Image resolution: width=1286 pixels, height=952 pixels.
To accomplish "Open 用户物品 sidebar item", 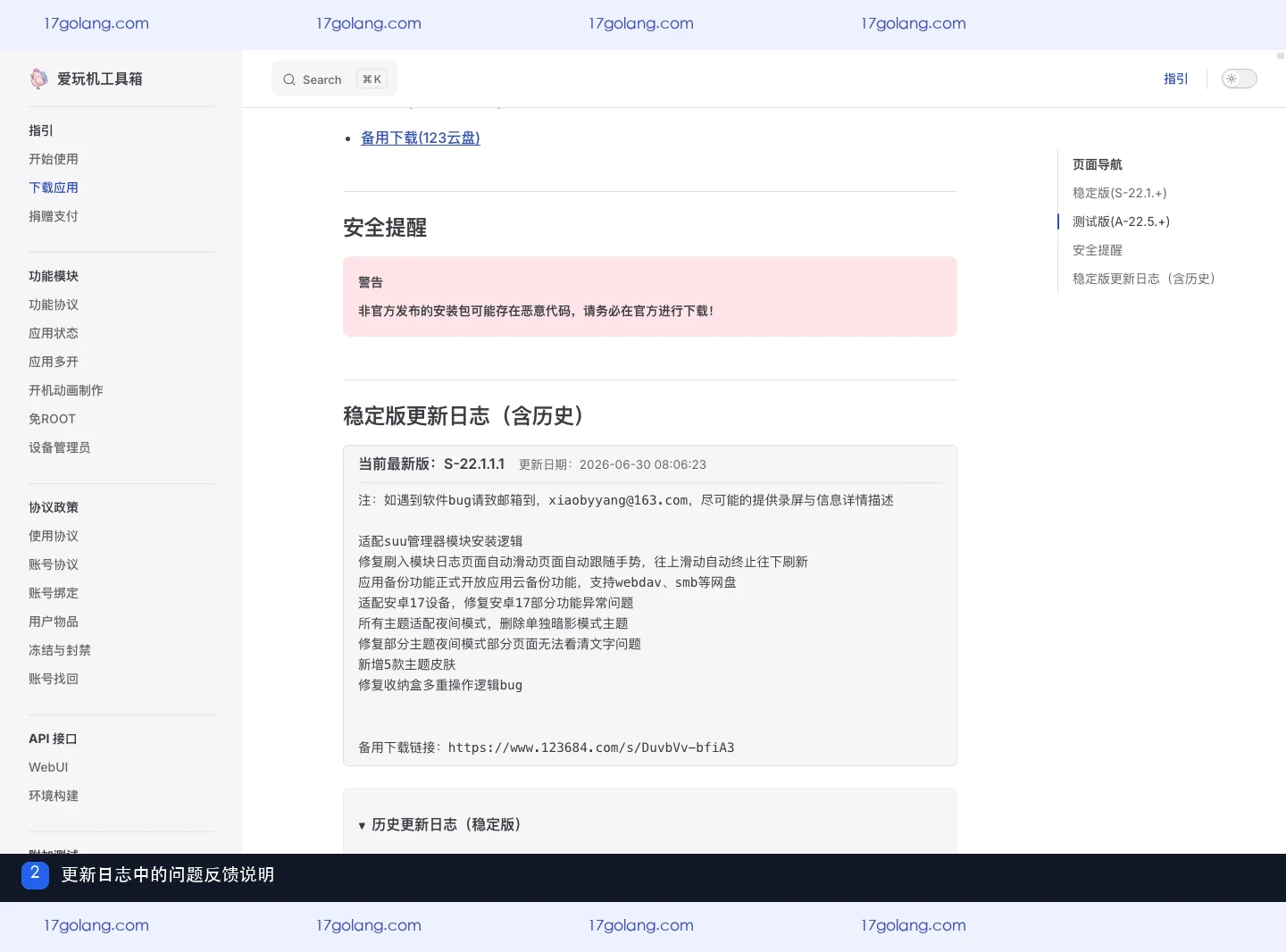I will tap(54, 622).
